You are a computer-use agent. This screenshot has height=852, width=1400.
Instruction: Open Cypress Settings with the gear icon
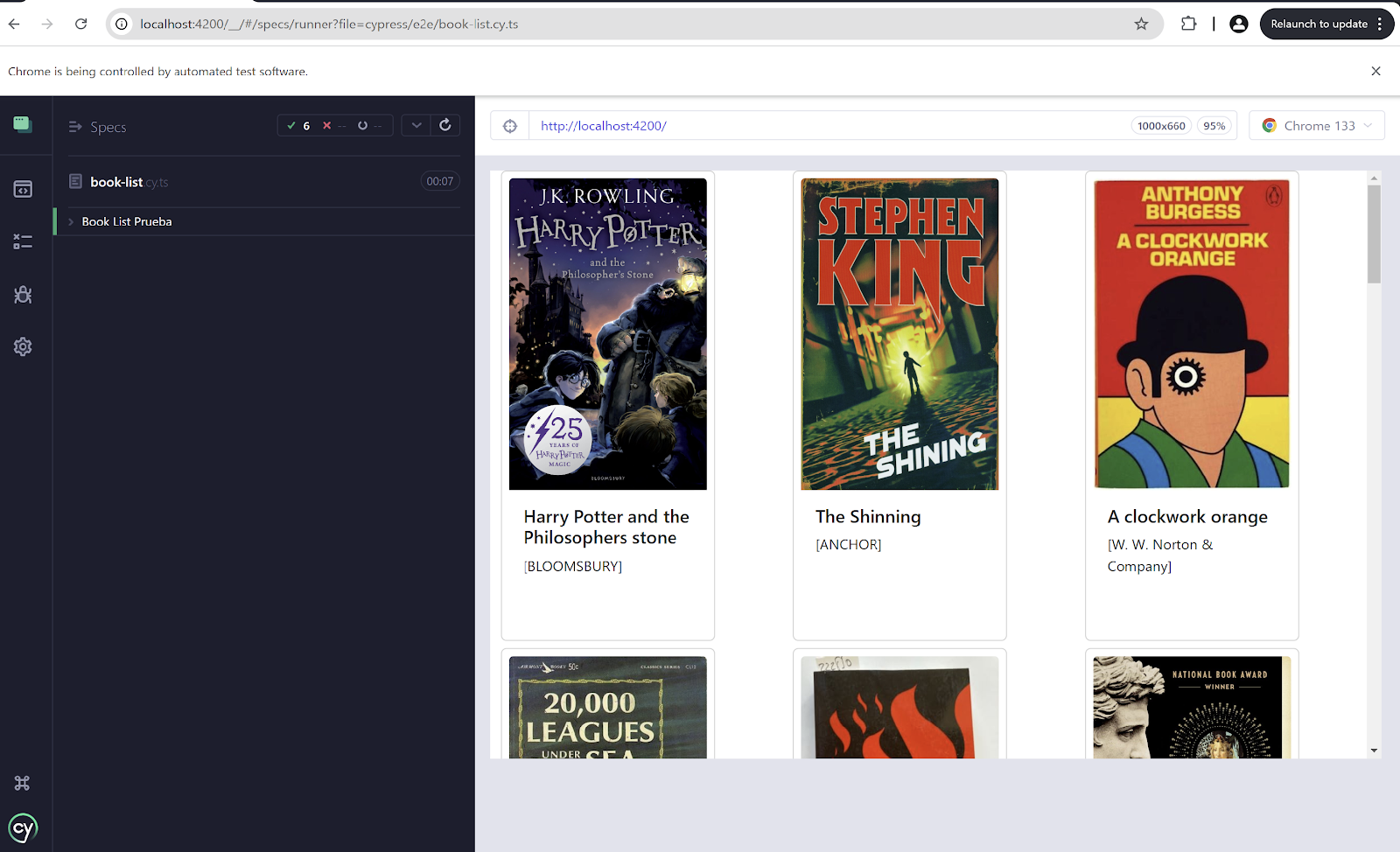point(23,346)
